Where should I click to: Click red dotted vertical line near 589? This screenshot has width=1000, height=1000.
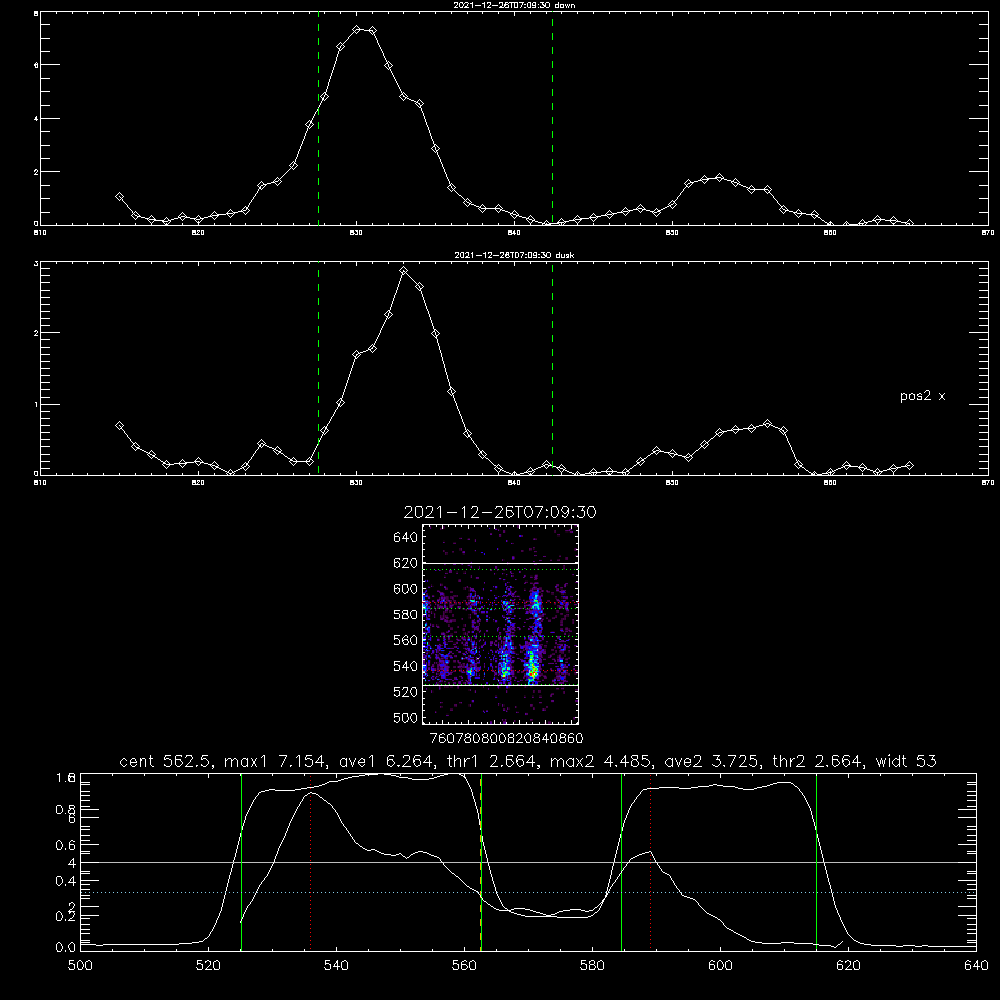(651, 862)
